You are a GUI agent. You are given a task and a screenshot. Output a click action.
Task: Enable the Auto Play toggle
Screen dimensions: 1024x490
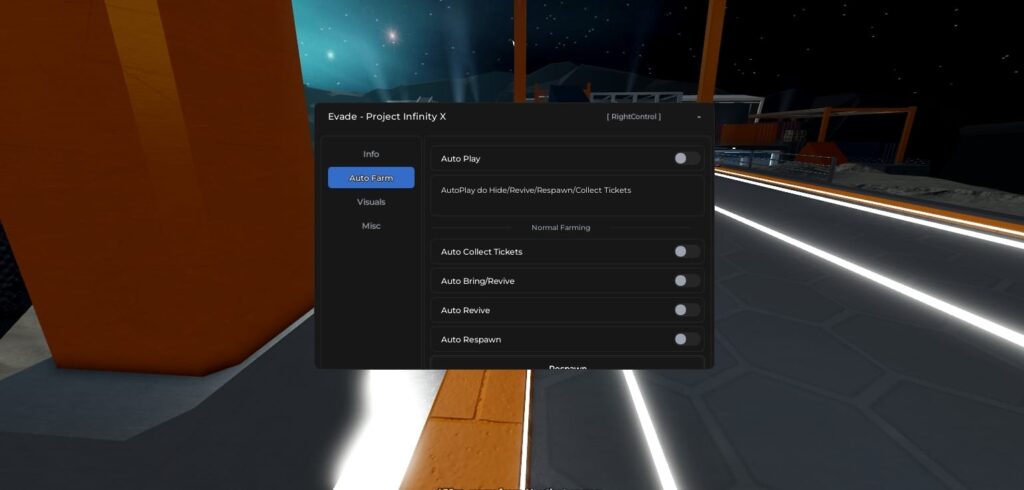click(x=687, y=158)
